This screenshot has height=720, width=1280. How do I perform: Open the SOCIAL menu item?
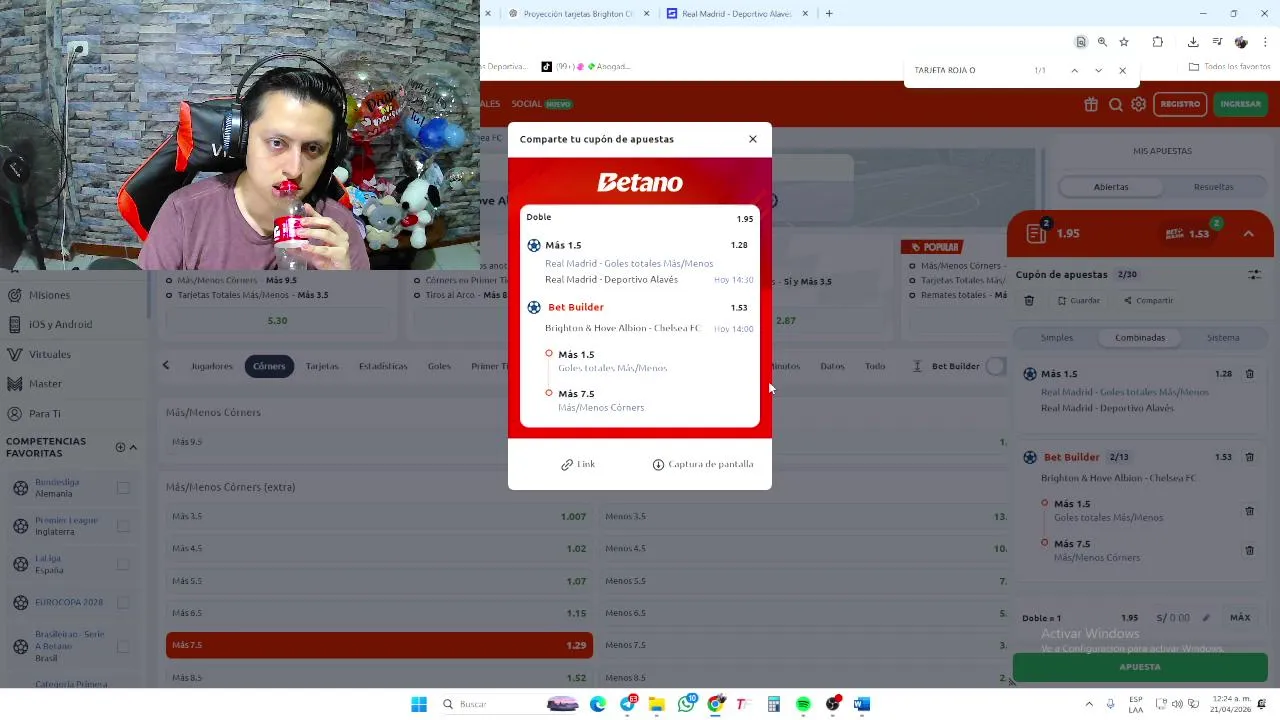pyautogui.click(x=526, y=104)
